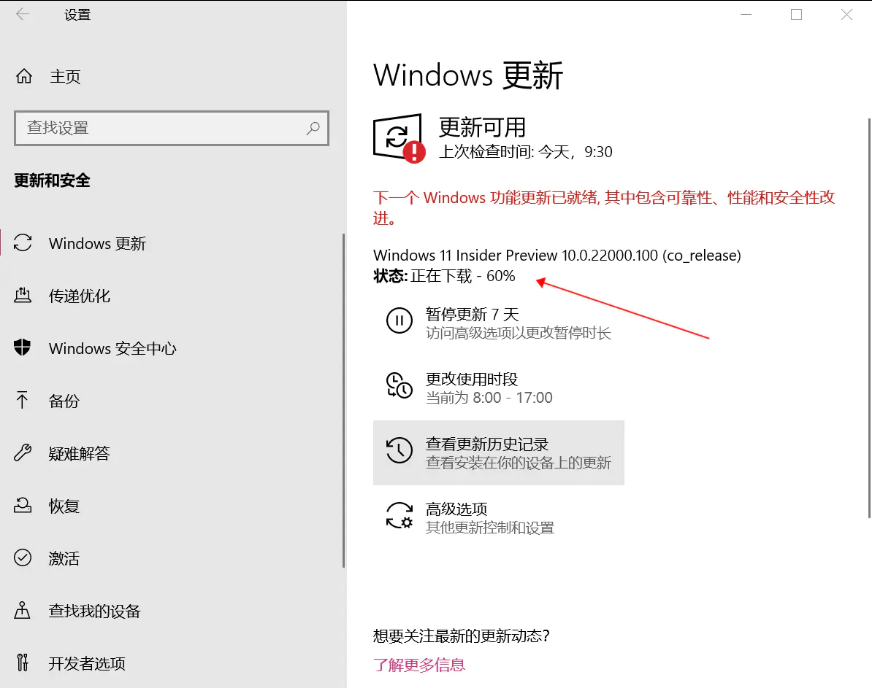
Task: Maximize the 设置 window
Action: tap(796, 14)
